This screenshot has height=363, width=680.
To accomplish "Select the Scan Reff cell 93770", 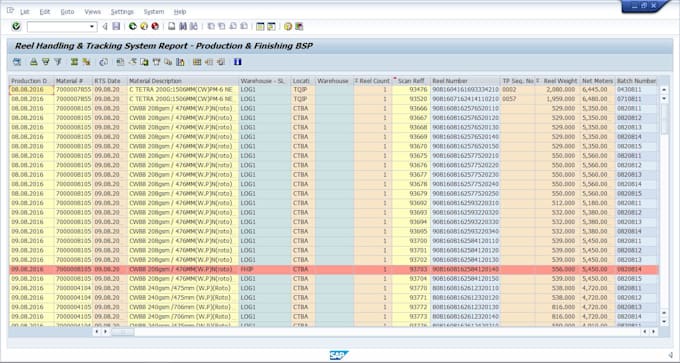I will coord(411,288).
